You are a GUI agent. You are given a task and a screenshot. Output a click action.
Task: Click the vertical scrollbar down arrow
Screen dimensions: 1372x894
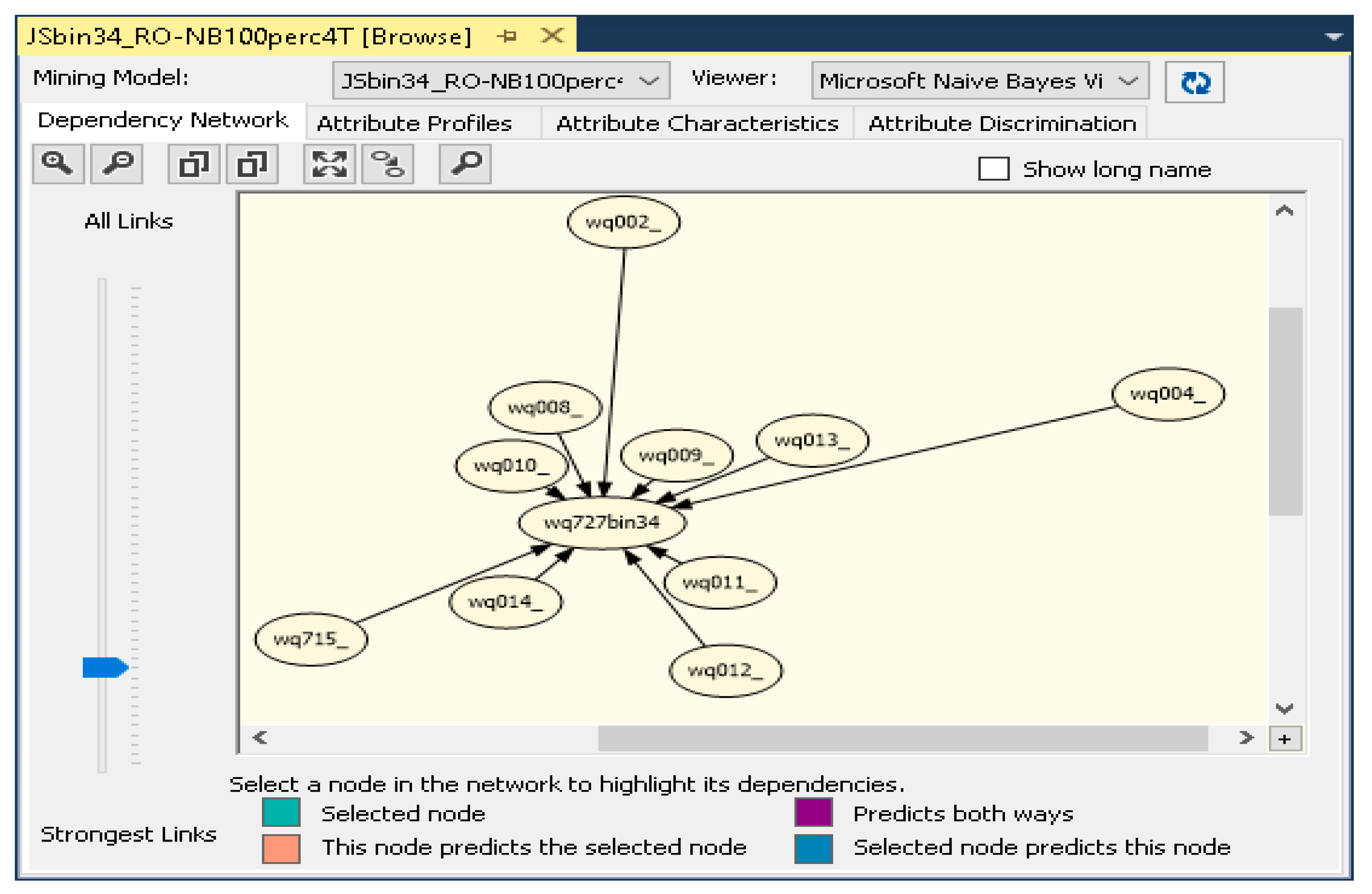tap(1284, 709)
